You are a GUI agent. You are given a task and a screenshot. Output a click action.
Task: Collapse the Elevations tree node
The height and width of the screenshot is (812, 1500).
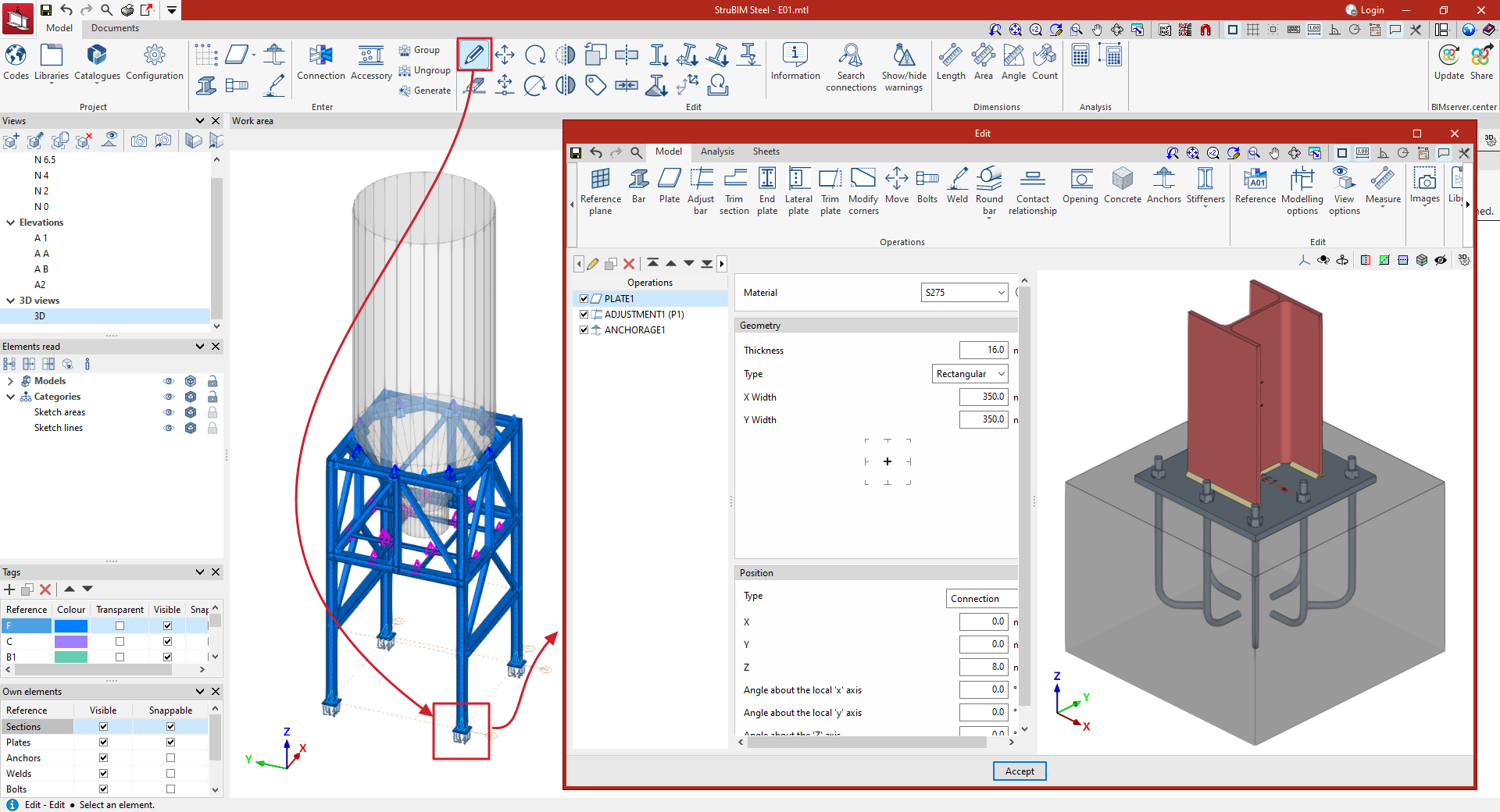coord(11,223)
